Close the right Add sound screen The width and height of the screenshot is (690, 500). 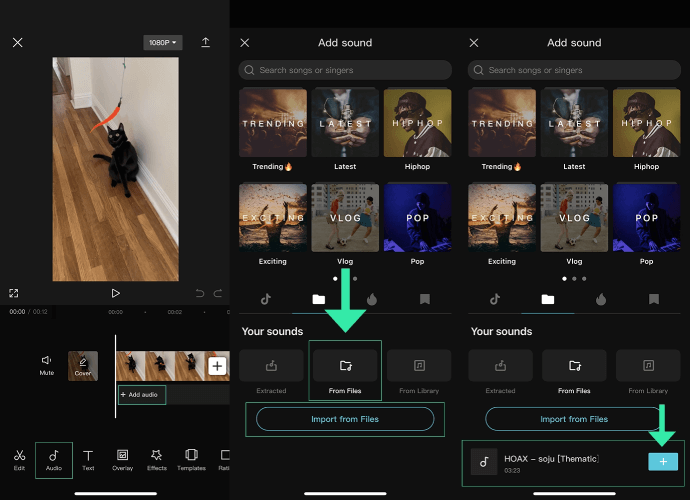[x=474, y=43]
